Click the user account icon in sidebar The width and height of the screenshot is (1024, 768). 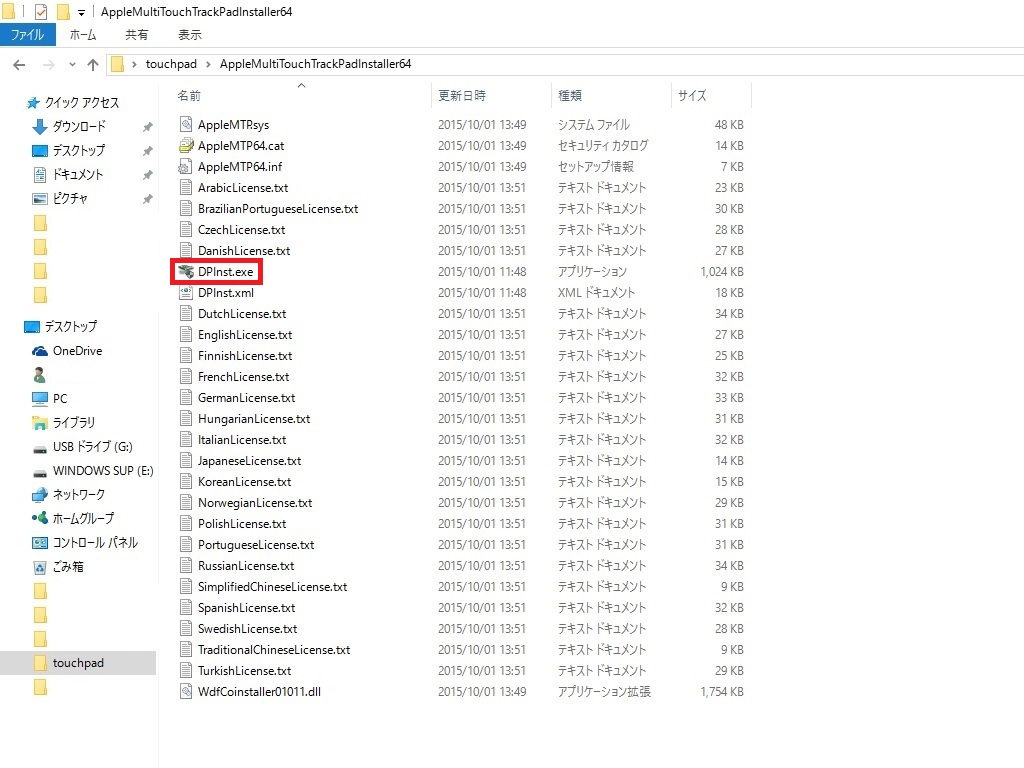coord(39,375)
